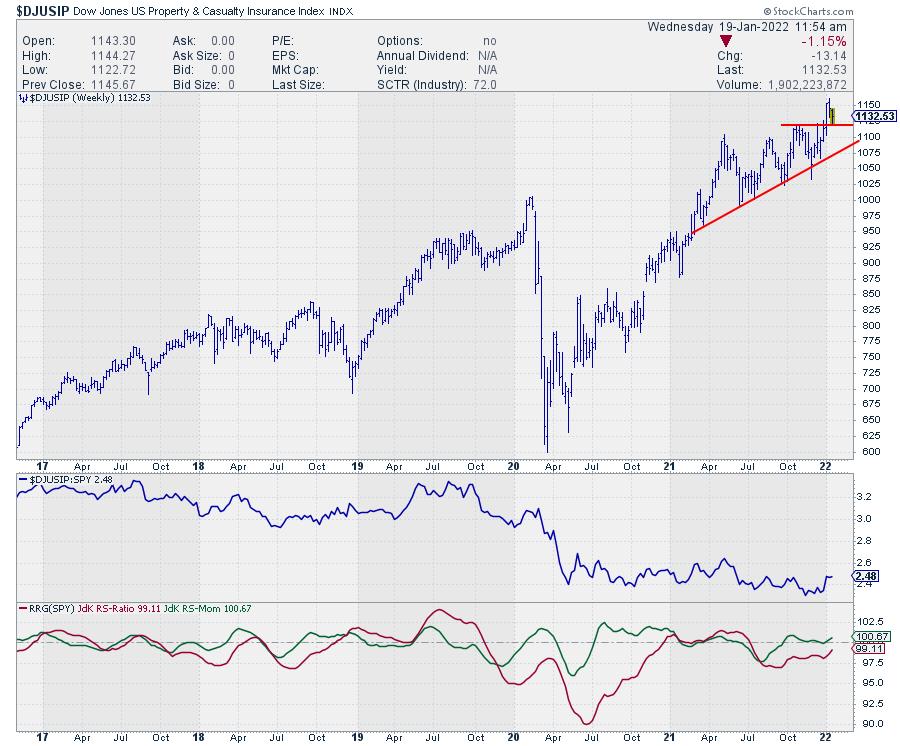Click the yellow-highlighted latest weekly price bar
The width and height of the screenshot is (900, 746).
pyautogui.click(x=832, y=115)
